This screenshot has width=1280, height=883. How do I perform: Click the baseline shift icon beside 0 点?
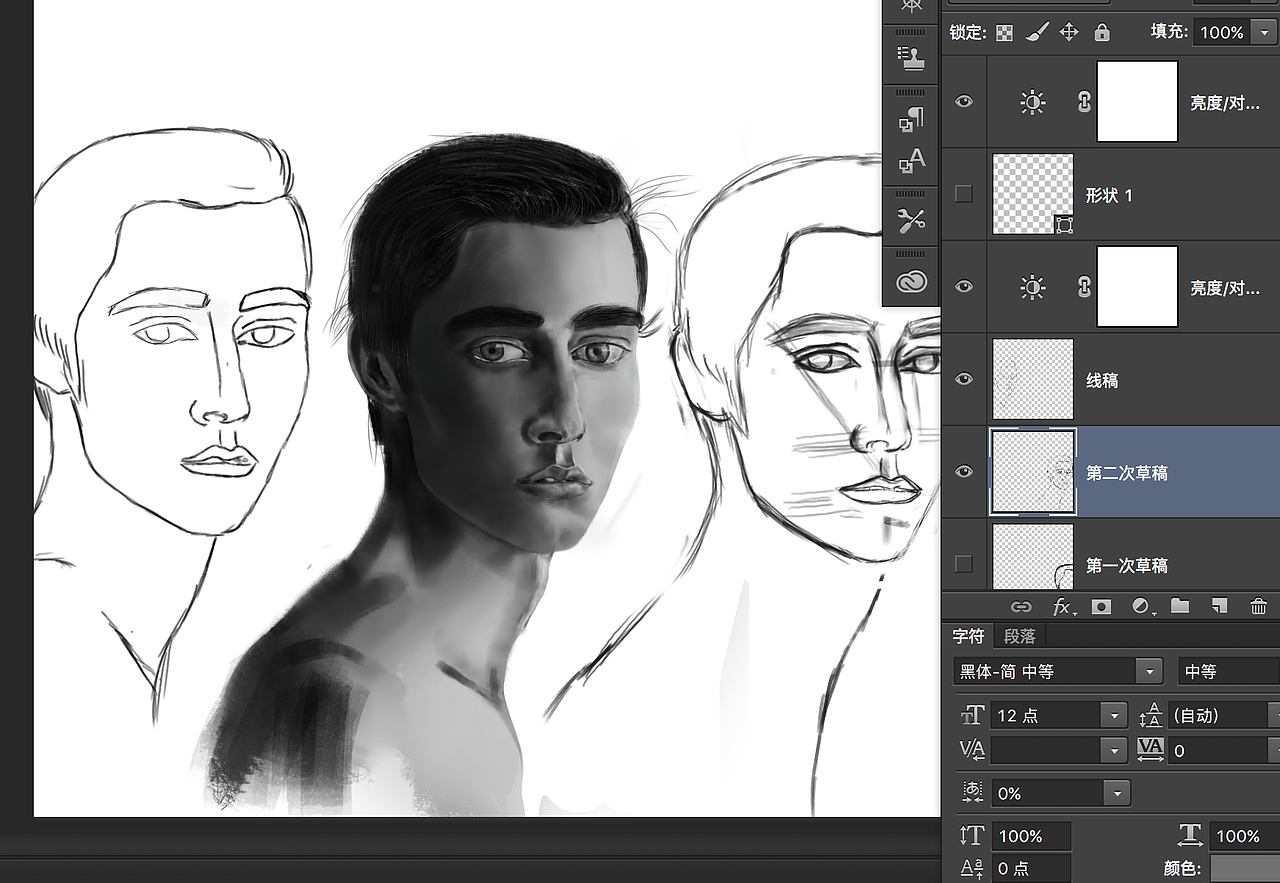click(x=972, y=869)
